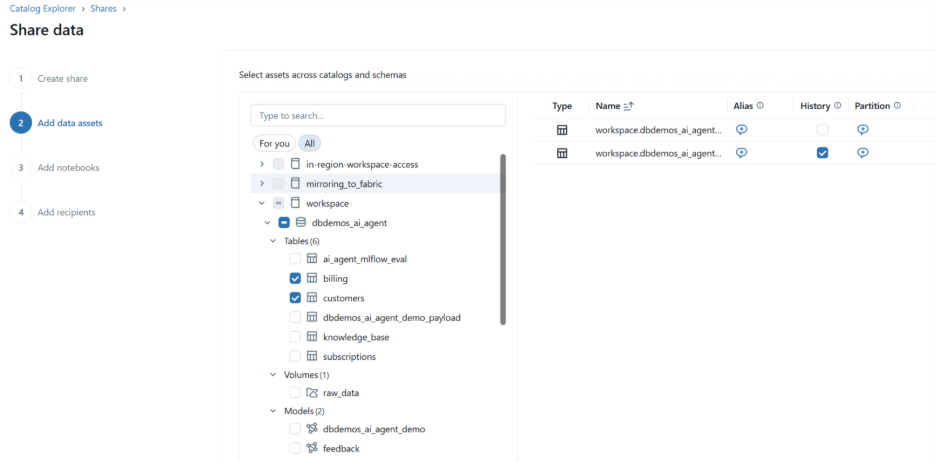Click the asset tree vertical scrollbar
Screen dimensions: 936x462
pos(503,240)
